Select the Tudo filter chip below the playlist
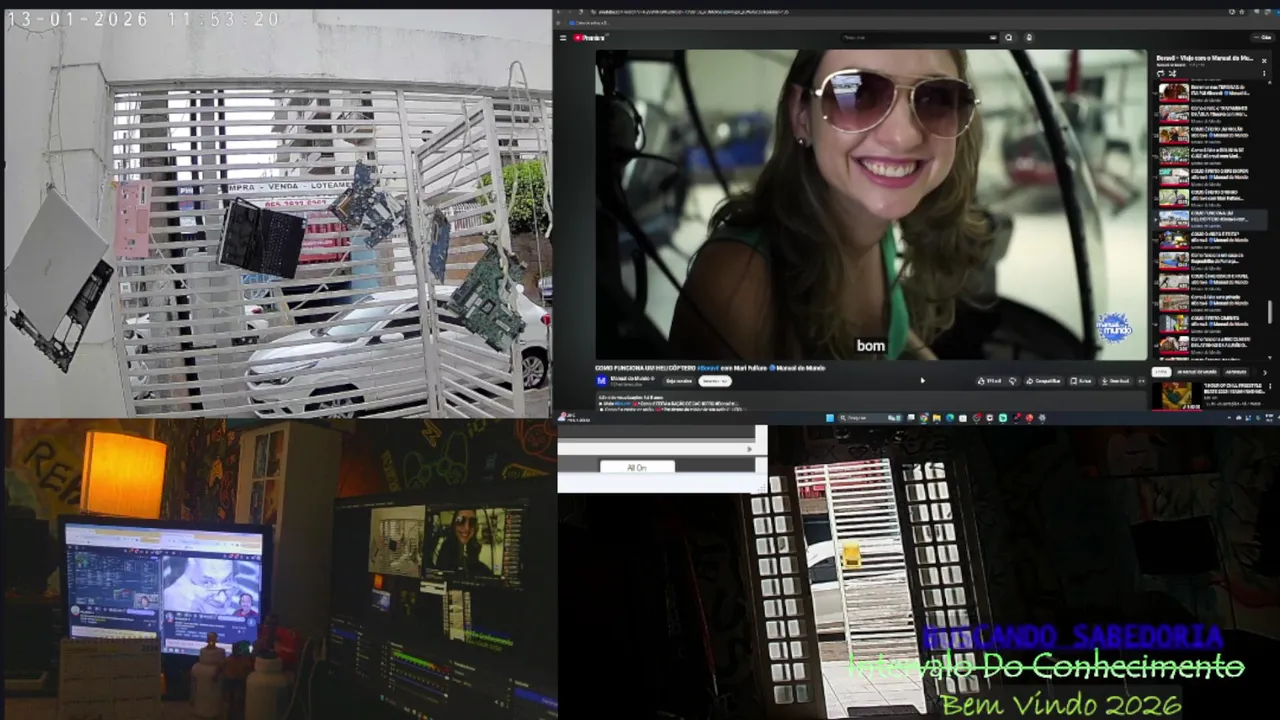 click(1161, 372)
